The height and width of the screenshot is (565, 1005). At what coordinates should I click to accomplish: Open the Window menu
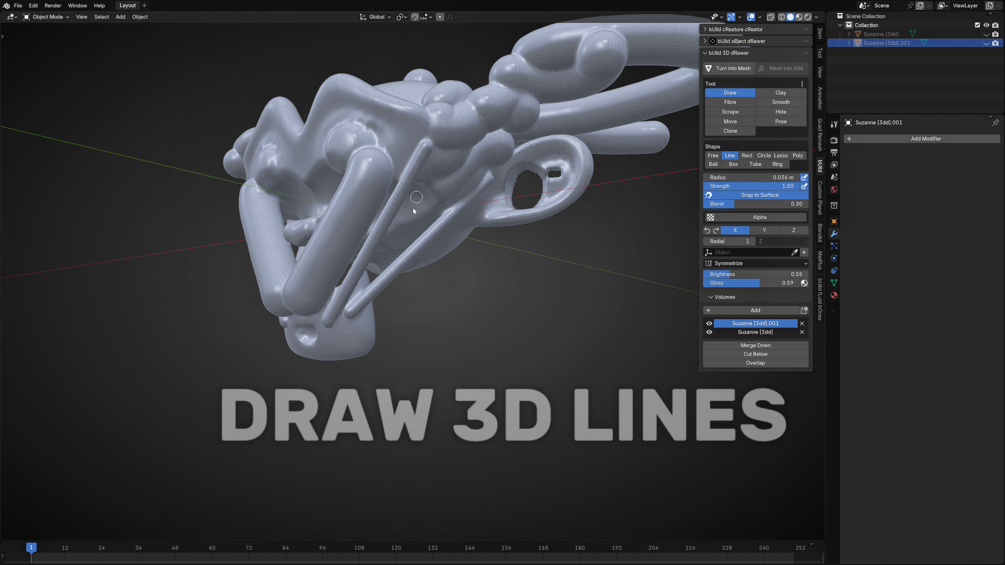(78, 5)
